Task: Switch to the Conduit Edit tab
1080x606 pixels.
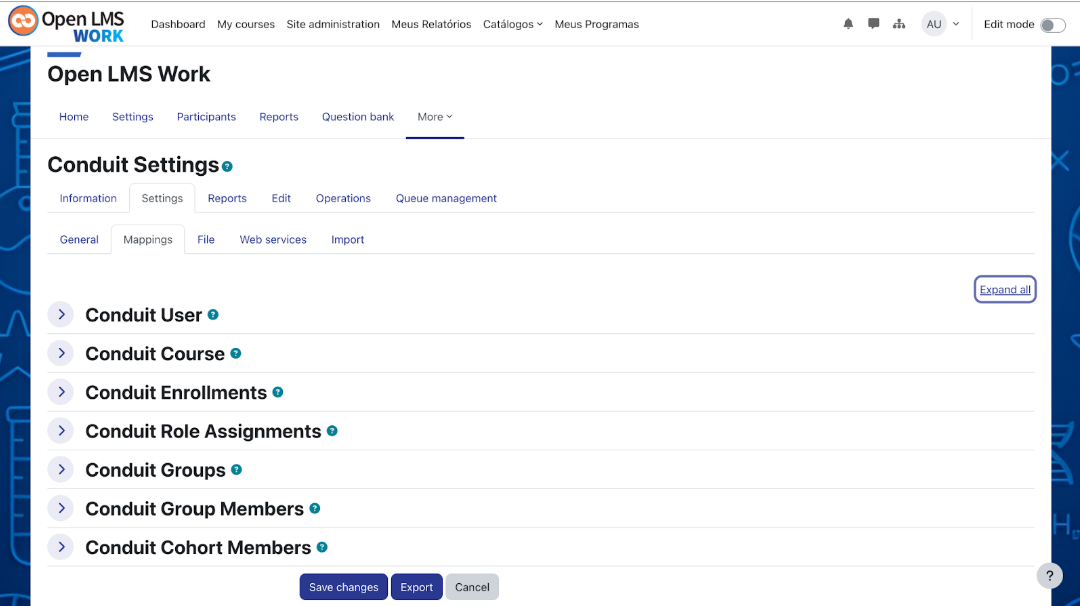Action: coord(281,198)
